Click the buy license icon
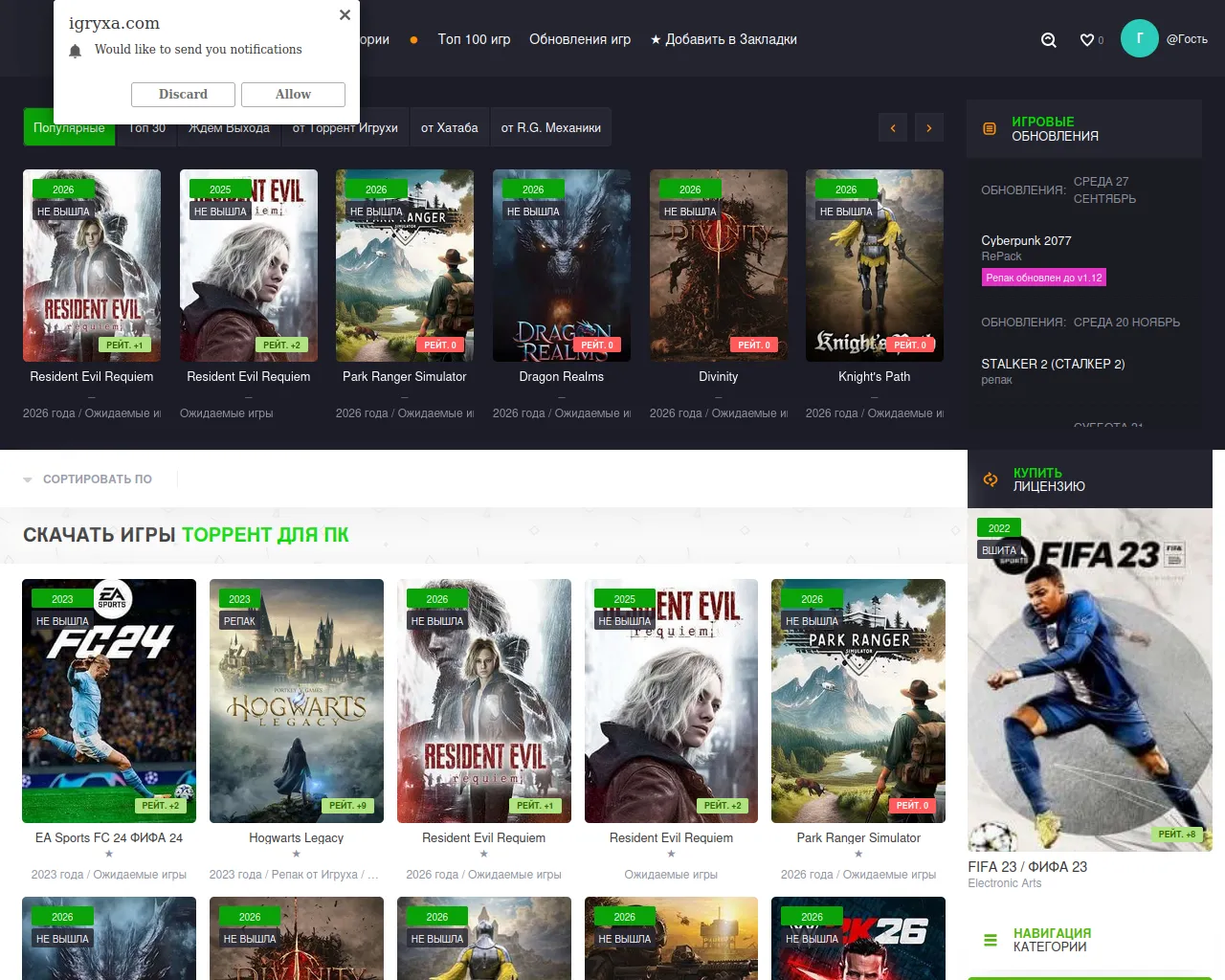 pos(991,479)
